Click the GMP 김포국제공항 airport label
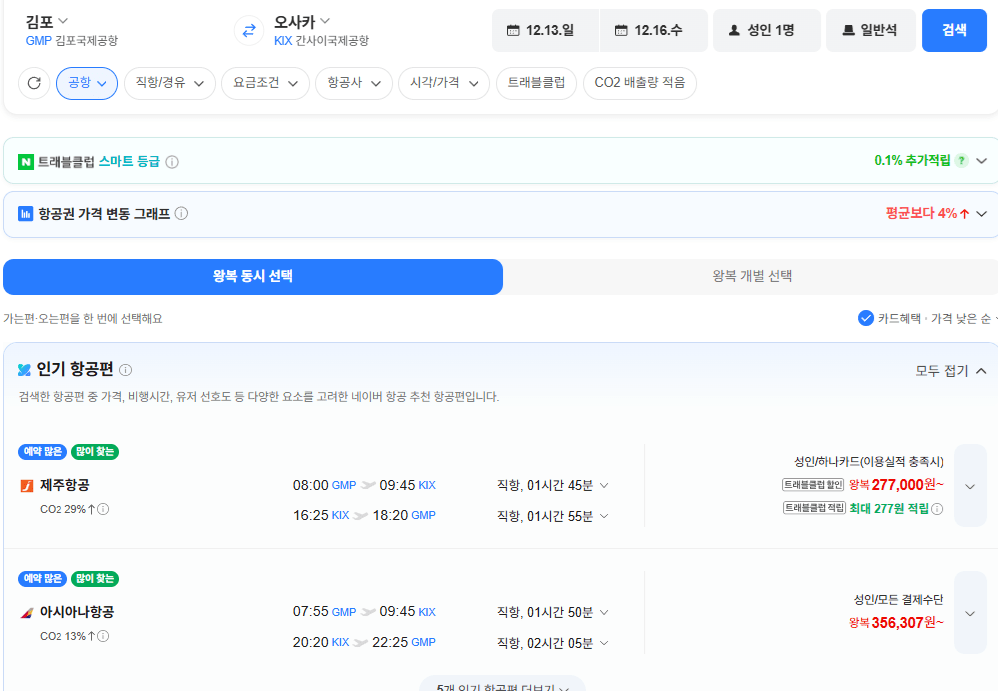 point(71,41)
